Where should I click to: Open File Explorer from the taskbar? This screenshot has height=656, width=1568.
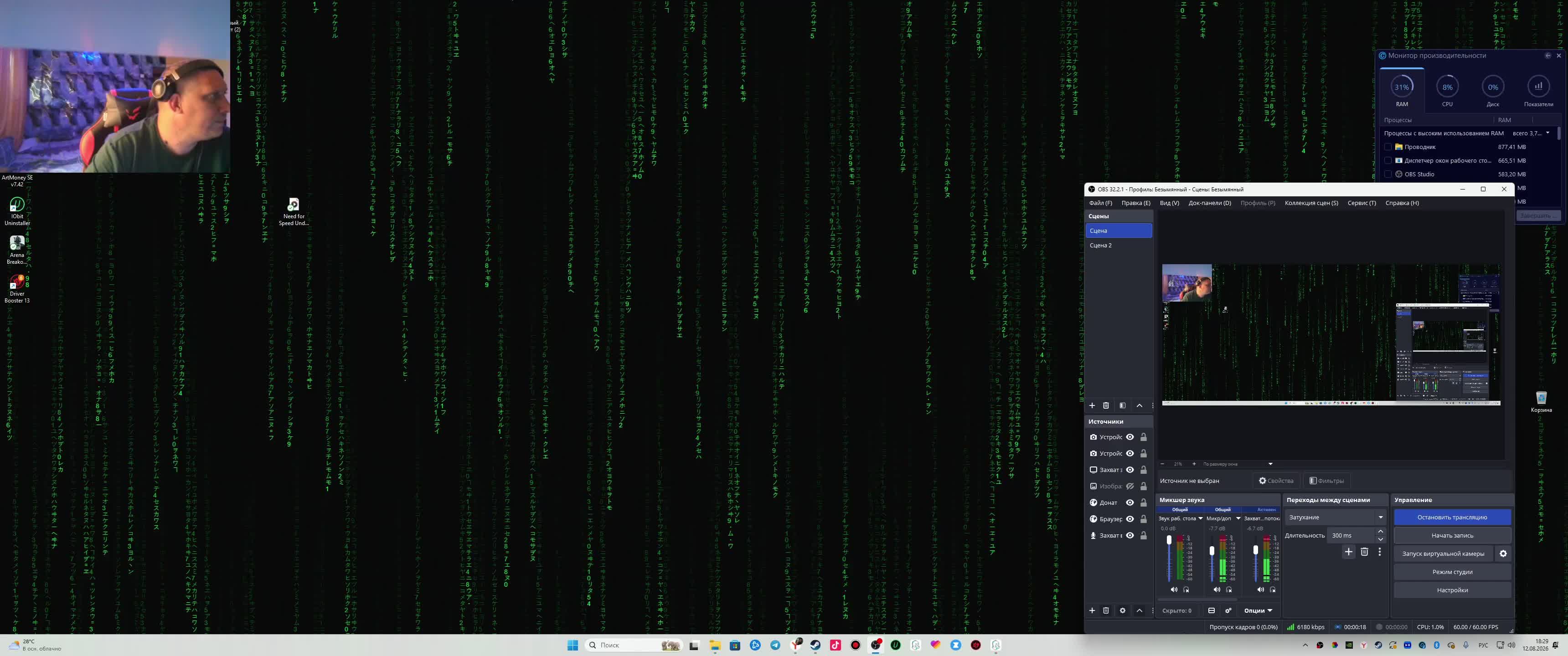[x=715, y=645]
